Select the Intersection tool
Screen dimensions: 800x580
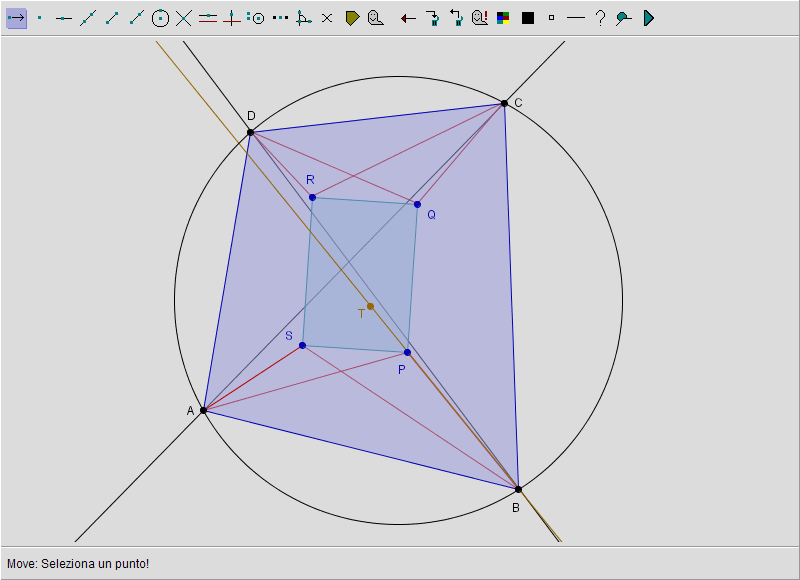(x=184, y=18)
